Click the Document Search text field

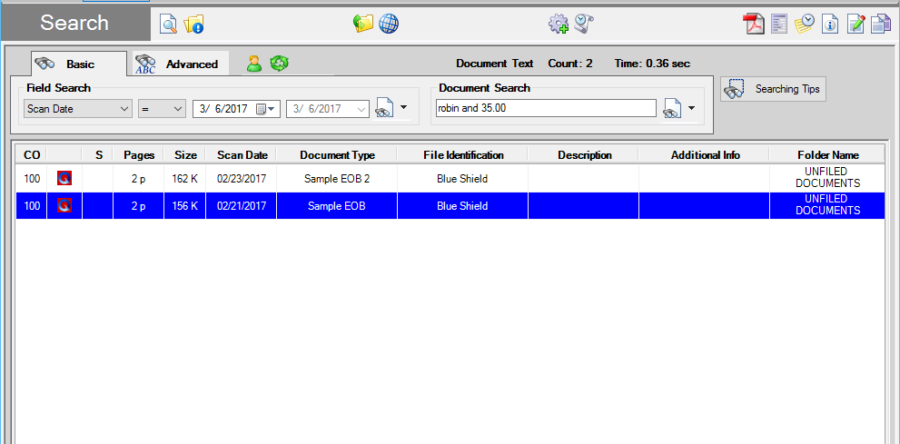coord(545,108)
